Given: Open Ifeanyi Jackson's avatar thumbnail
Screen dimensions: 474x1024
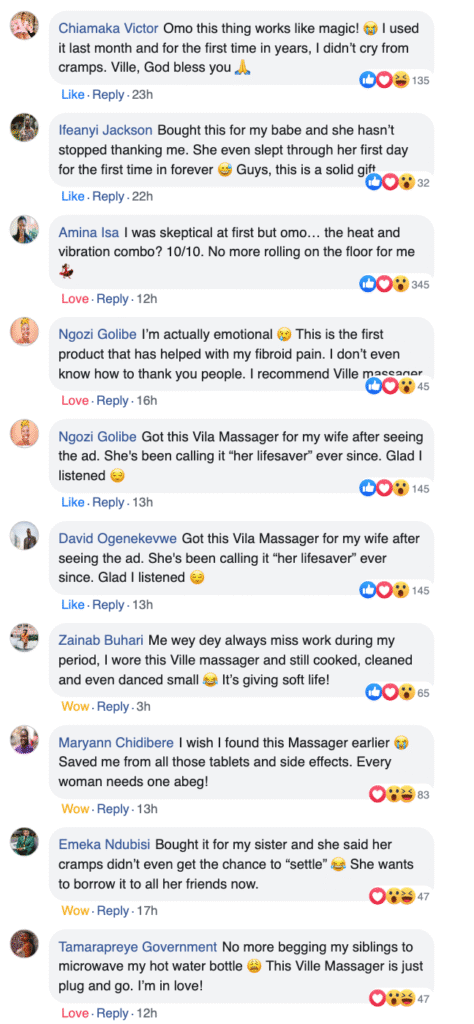Looking at the screenshot, I should (x=24, y=127).
